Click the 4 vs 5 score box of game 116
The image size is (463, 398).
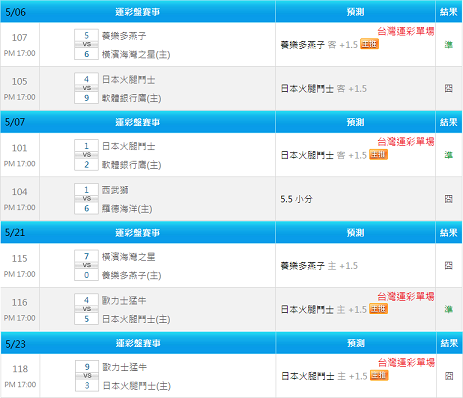tap(86, 309)
